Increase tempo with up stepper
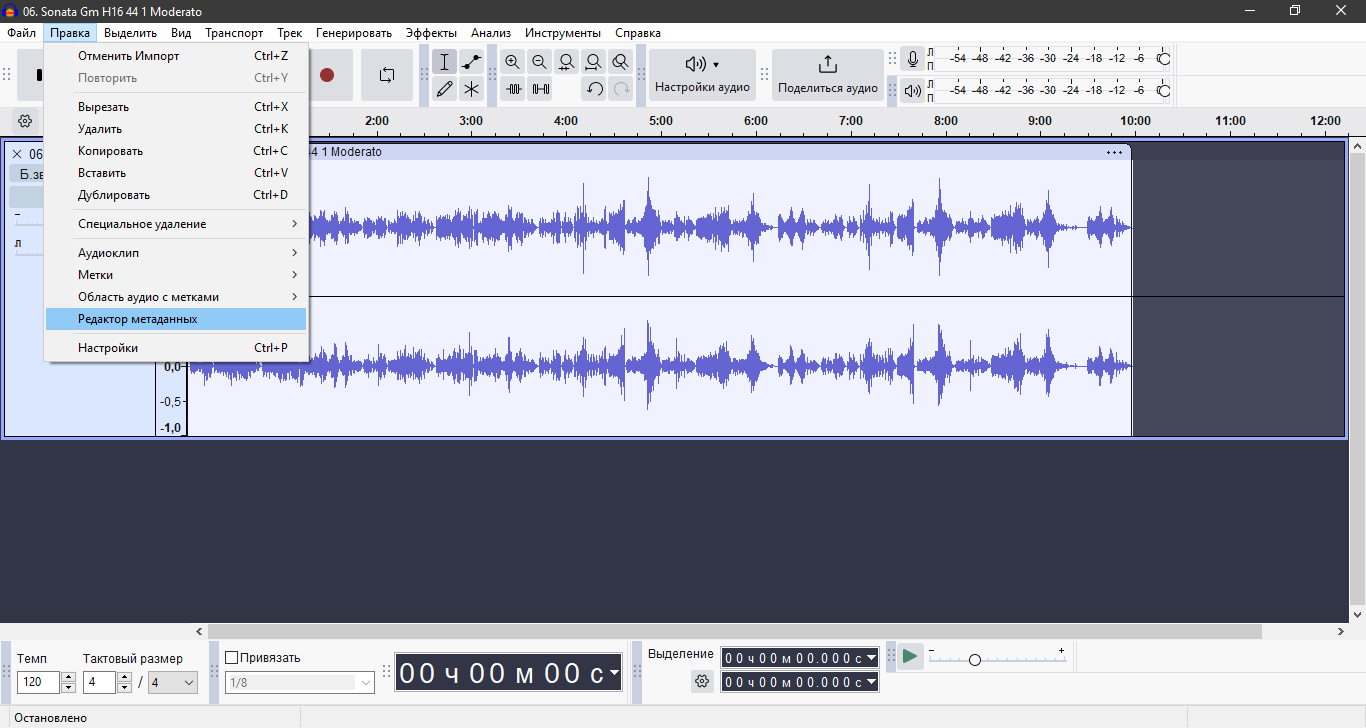Image resolution: width=1366 pixels, height=728 pixels. click(68, 677)
